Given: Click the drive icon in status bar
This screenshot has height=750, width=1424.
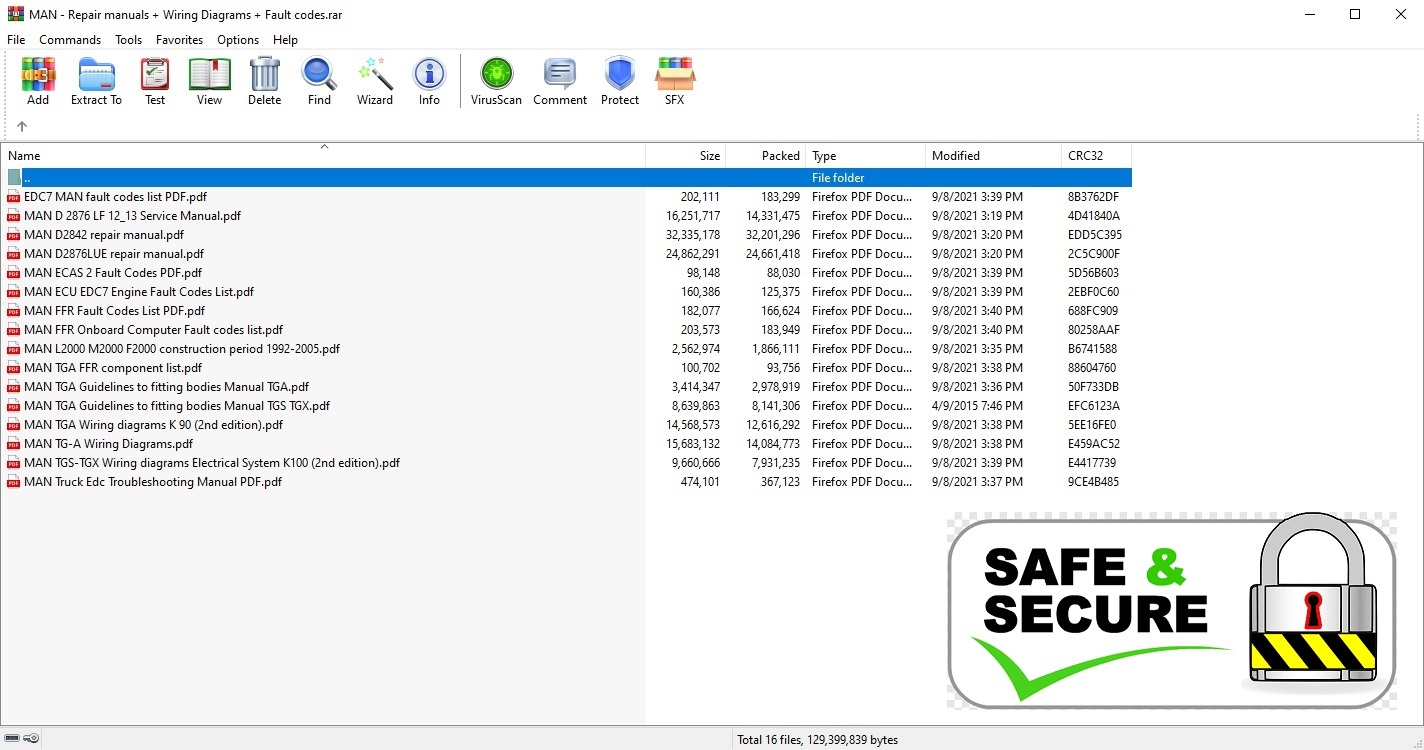Looking at the screenshot, I should (12, 739).
